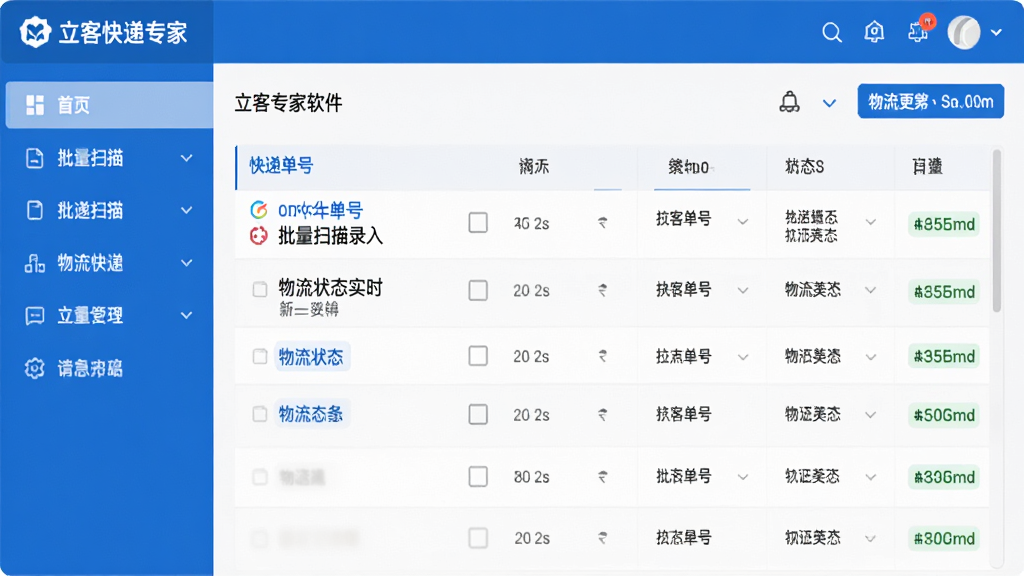Tick the small checkbox beside 物流状态实时
The height and width of the screenshot is (576, 1024).
260,289
